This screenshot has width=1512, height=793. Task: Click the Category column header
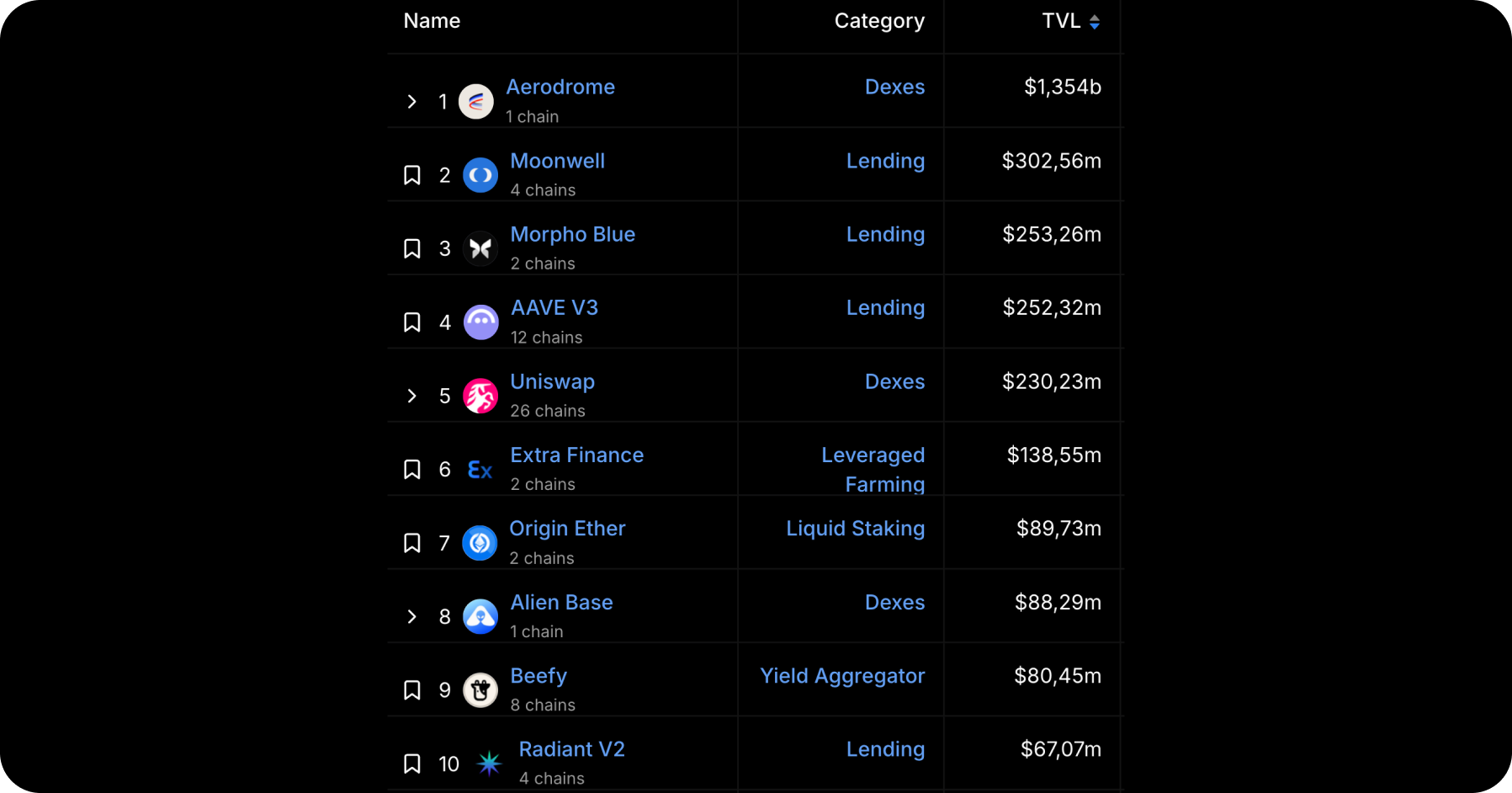coord(879,21)
